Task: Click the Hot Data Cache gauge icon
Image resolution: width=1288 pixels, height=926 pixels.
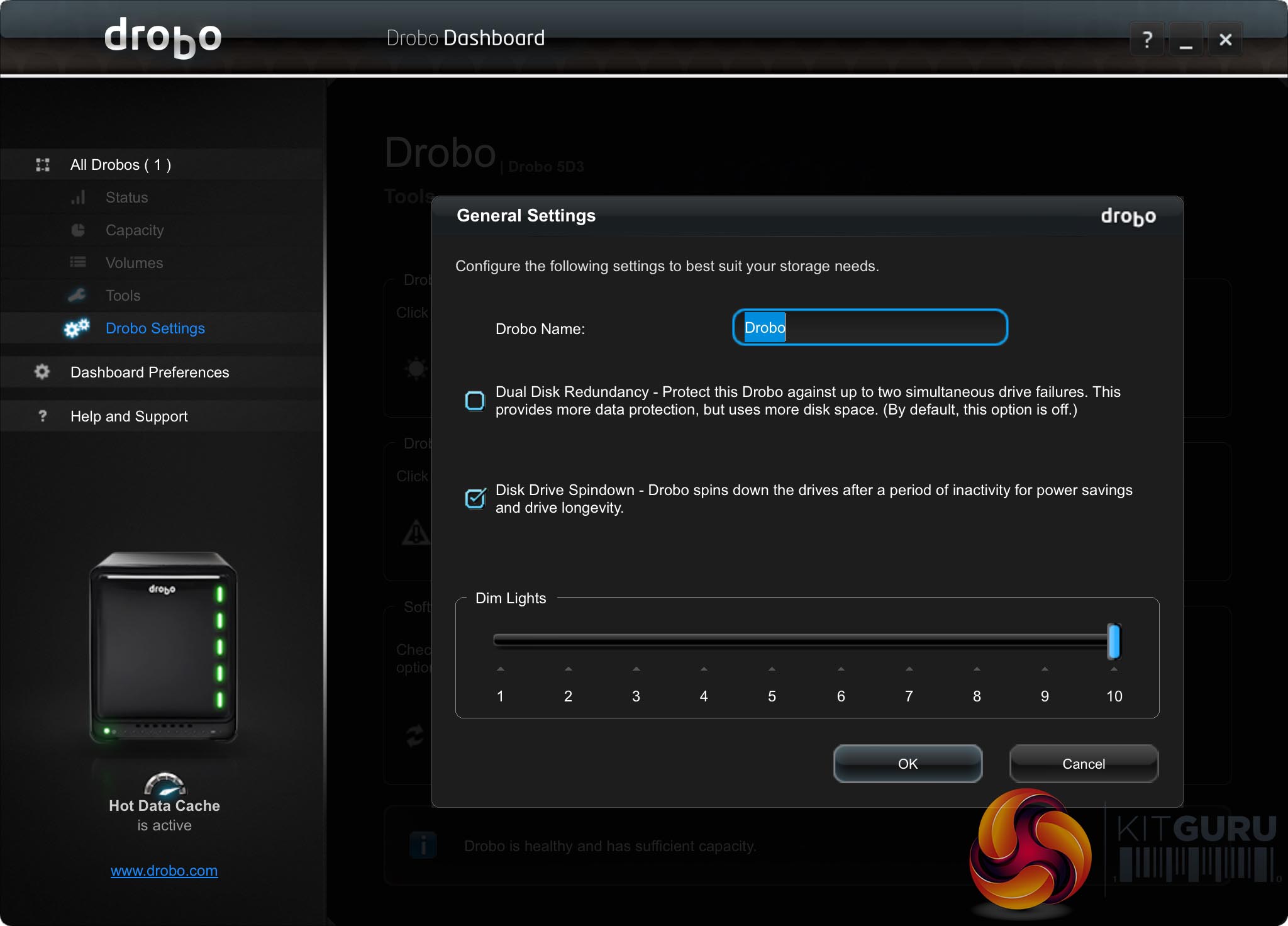Action: pyautogui.click(x=165, y=784)
